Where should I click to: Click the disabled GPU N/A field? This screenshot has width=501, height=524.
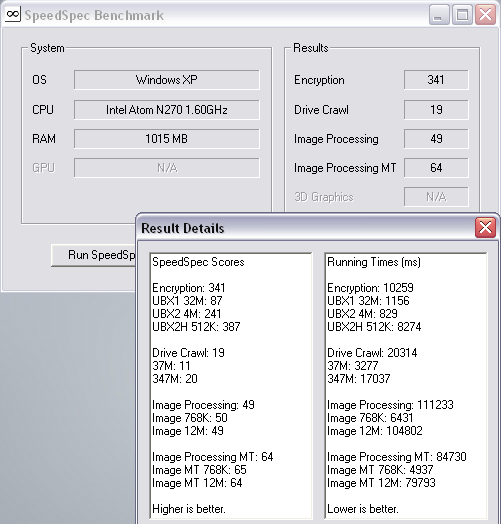pyautogui.click(x=166, y=168)
